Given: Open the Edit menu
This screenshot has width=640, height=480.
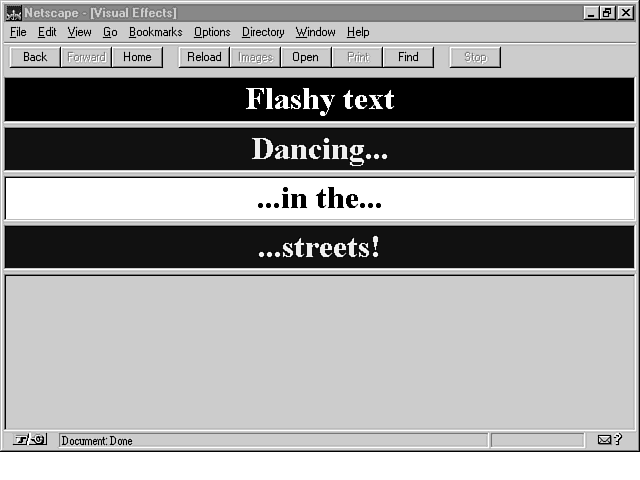Looking at the screenshot, I should pos(47,32).
